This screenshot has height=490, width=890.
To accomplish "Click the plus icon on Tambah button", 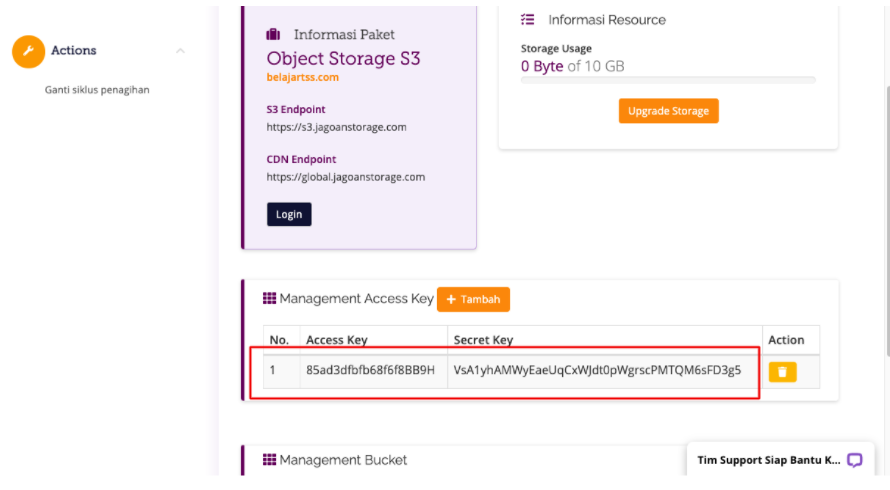I will [x=451, y=299].
